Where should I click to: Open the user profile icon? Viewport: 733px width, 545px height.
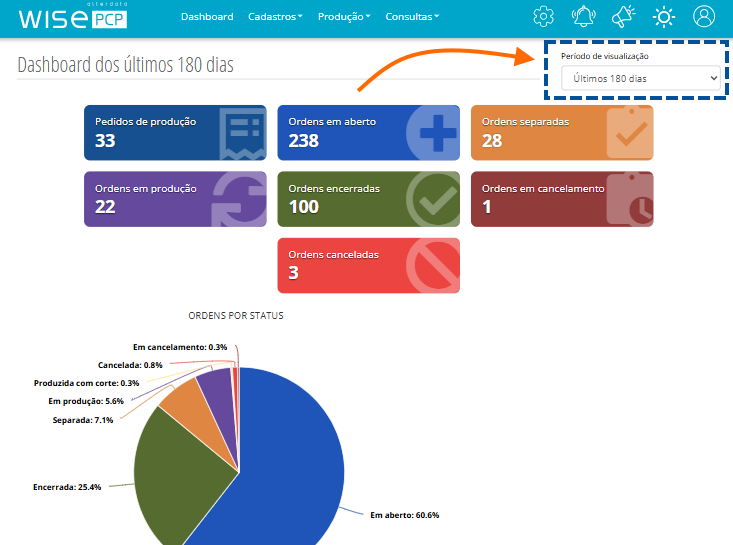point(704,17)
